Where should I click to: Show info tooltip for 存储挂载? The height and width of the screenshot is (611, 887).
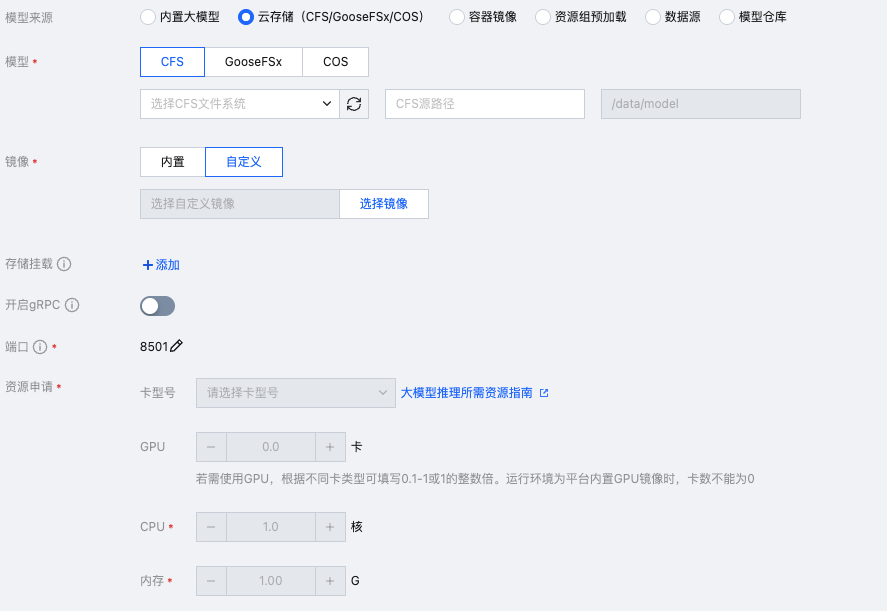coord(64,264)
